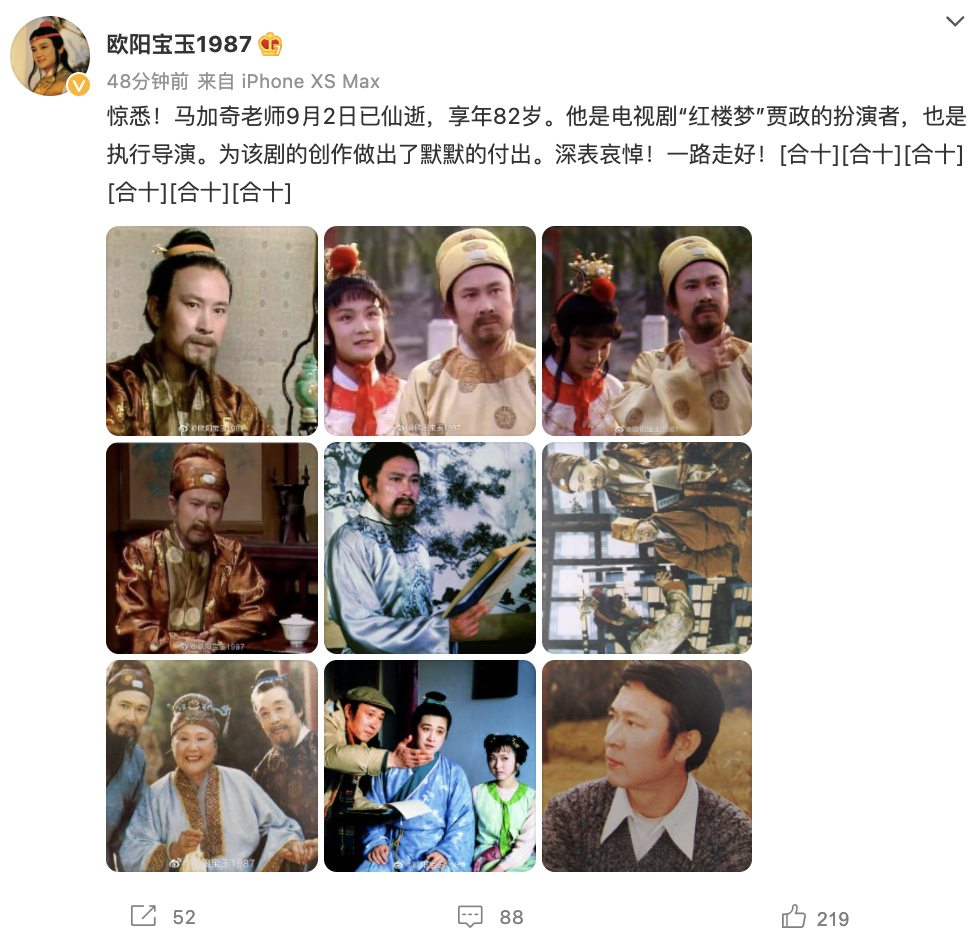978x946 pixels.
Task: Open photo of man reading a book
Action: pos(430,548)
